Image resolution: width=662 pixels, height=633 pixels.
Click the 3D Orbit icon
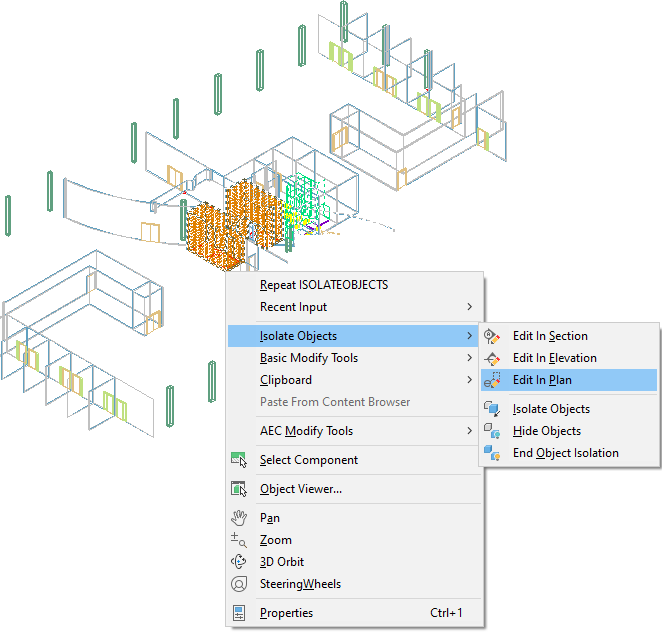coord(239,562)
